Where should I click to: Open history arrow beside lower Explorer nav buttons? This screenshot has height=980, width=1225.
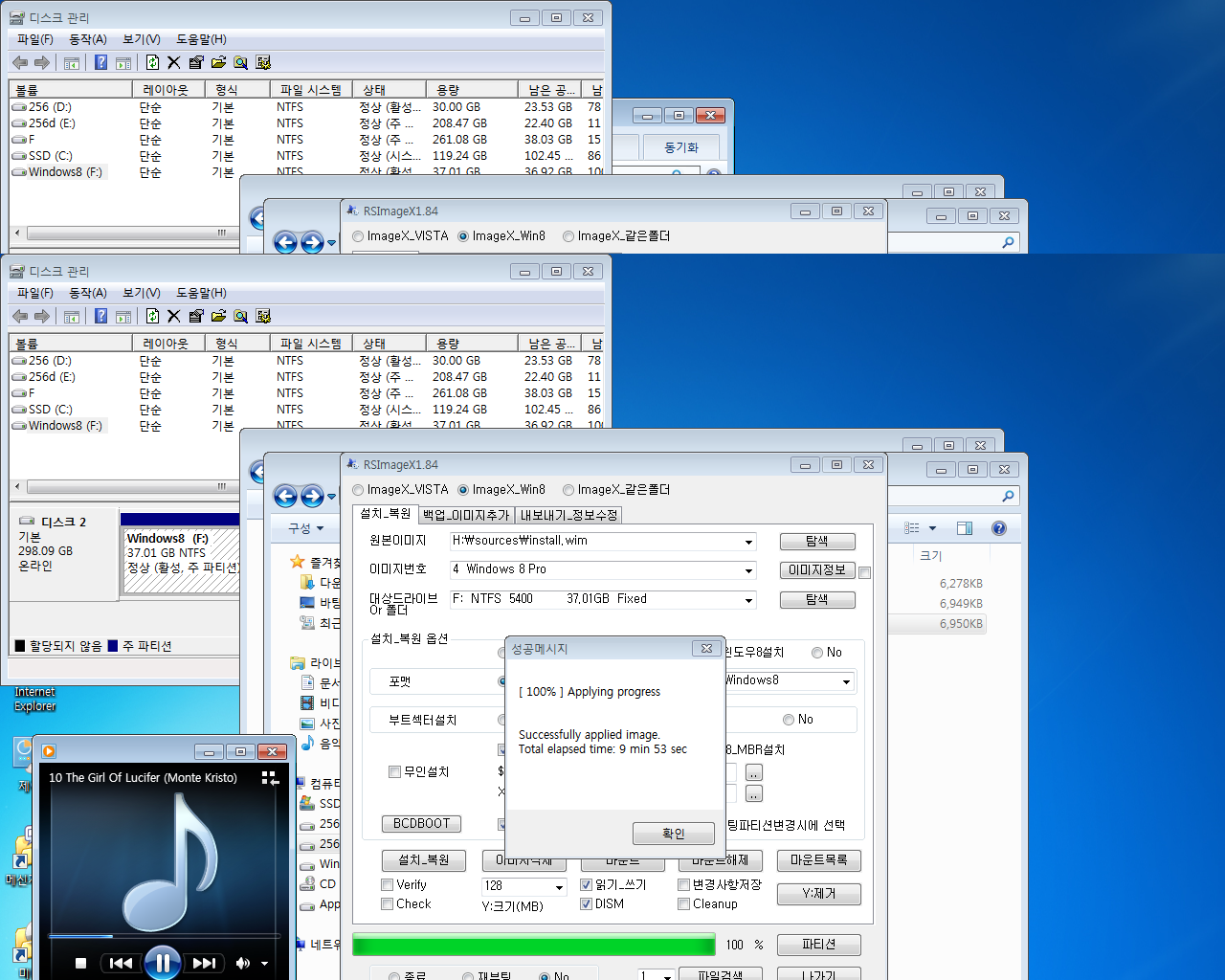coord(332,497)
